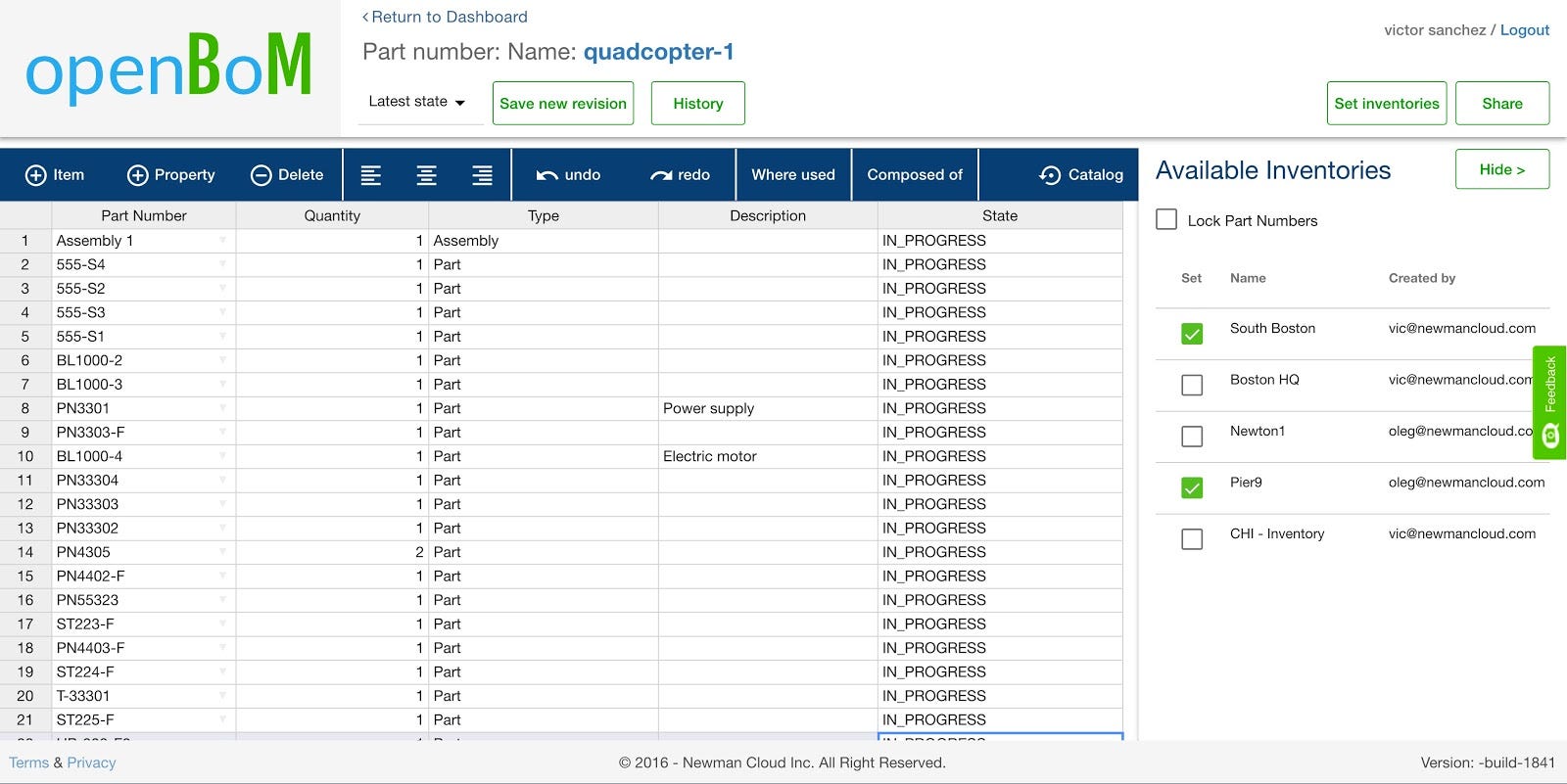Click South Boston inventory name
The width and height of the screenshot is (1567, 784).
tap(1272, 328)
